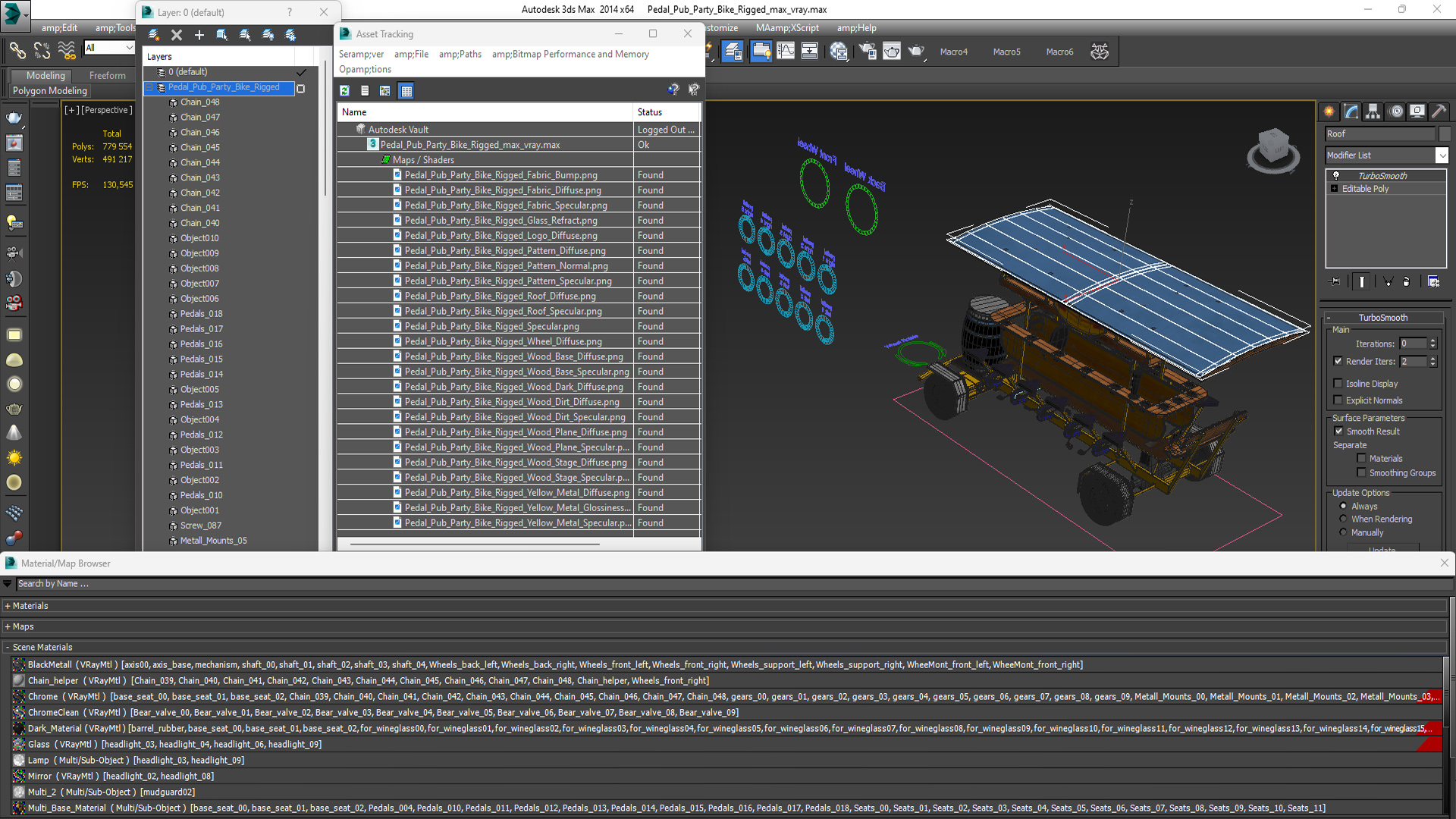Expand the Editable Poly stack entry
This screenshot has width=1456, height=819.
tap(1334, 189)
